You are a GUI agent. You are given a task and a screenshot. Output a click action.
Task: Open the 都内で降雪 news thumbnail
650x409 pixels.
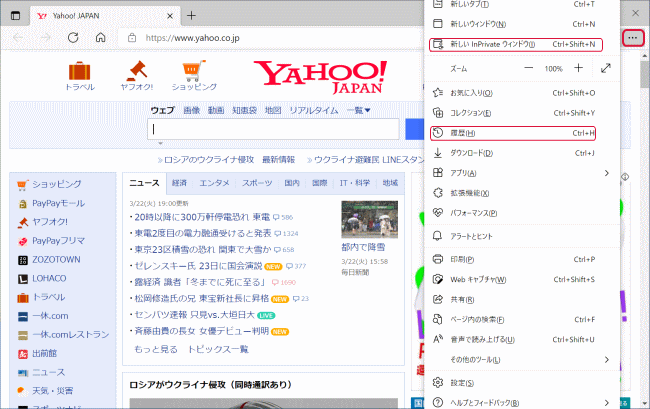tap(369, 220)
